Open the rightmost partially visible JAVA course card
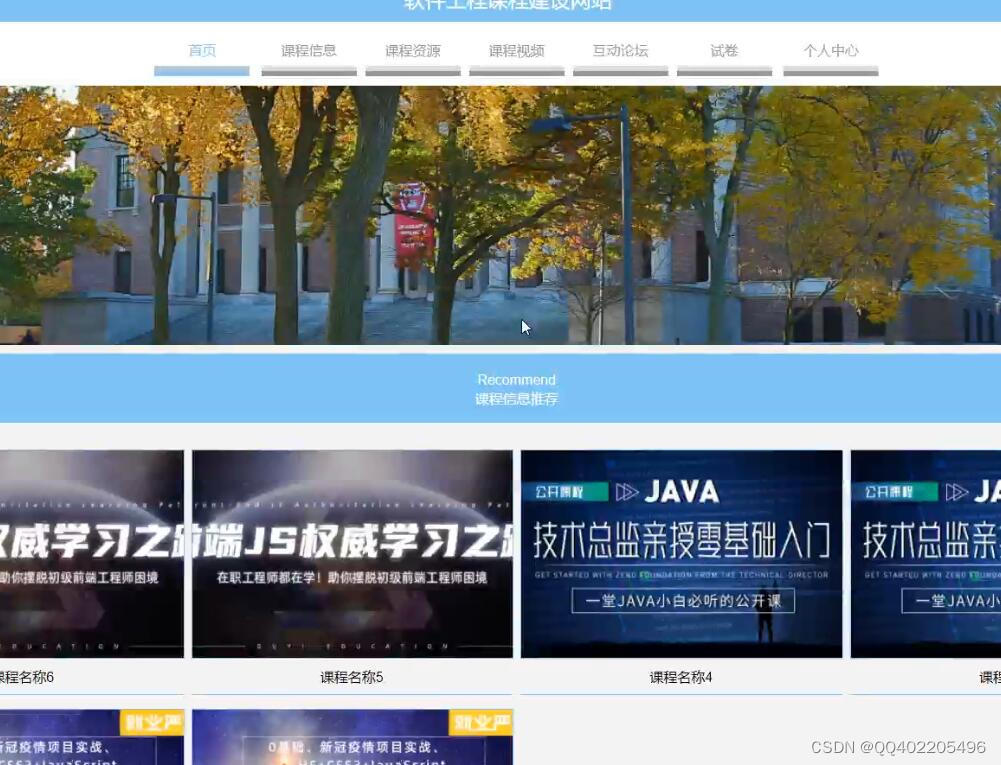The height and width of the screenshot is (765, 1001). point(925,553)
